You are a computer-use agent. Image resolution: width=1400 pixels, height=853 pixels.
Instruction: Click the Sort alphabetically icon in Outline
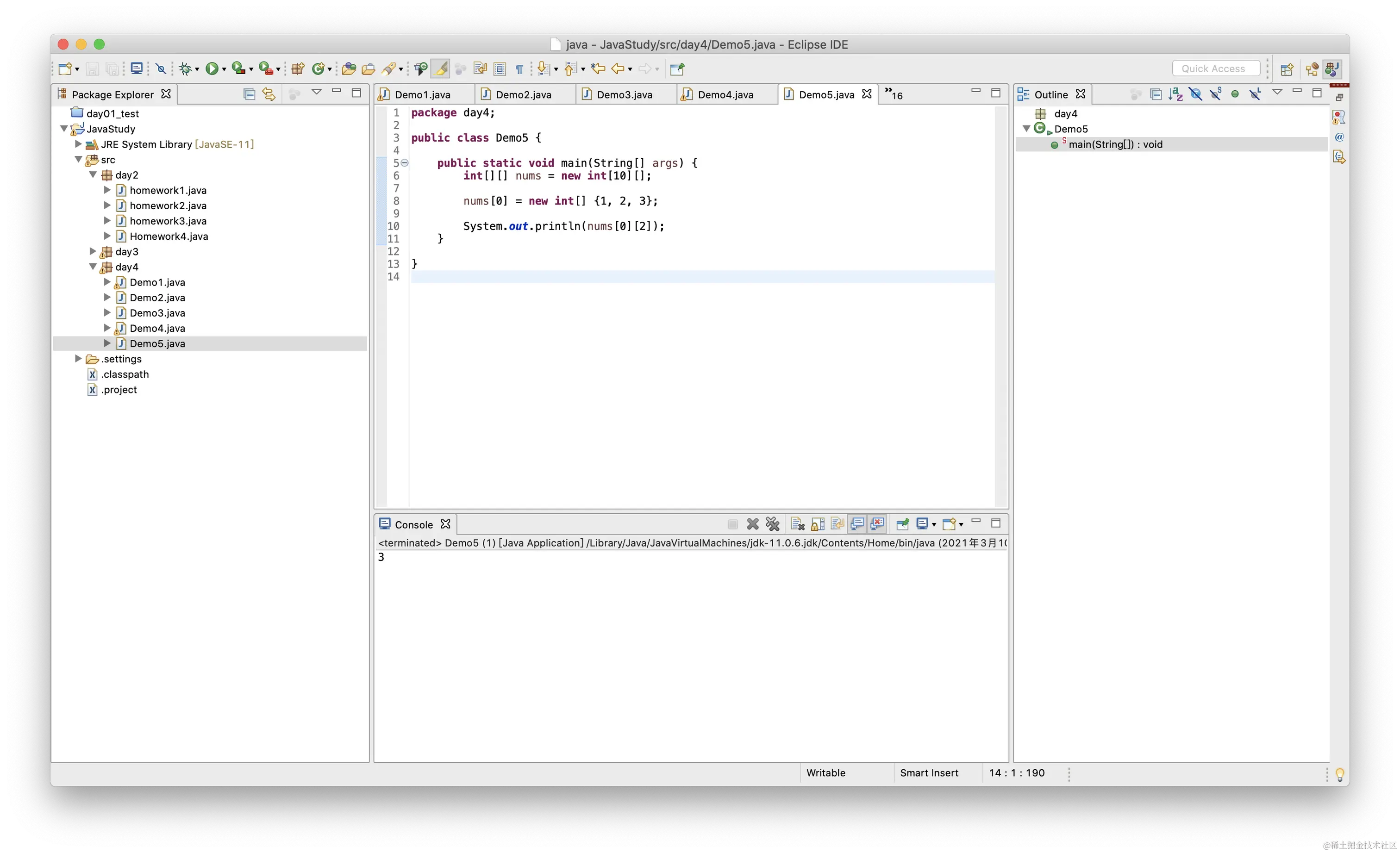click(1175, 94)
